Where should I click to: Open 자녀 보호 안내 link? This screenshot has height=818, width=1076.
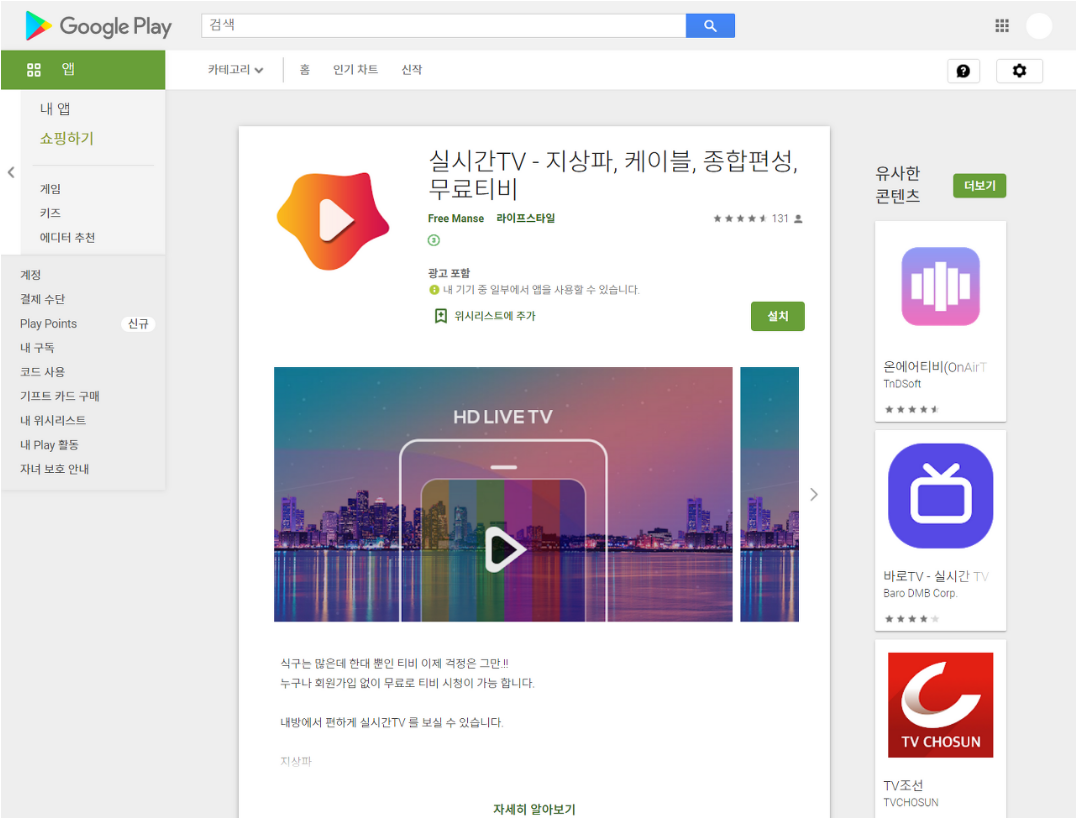pyautogui.click(x=54, y=469)
